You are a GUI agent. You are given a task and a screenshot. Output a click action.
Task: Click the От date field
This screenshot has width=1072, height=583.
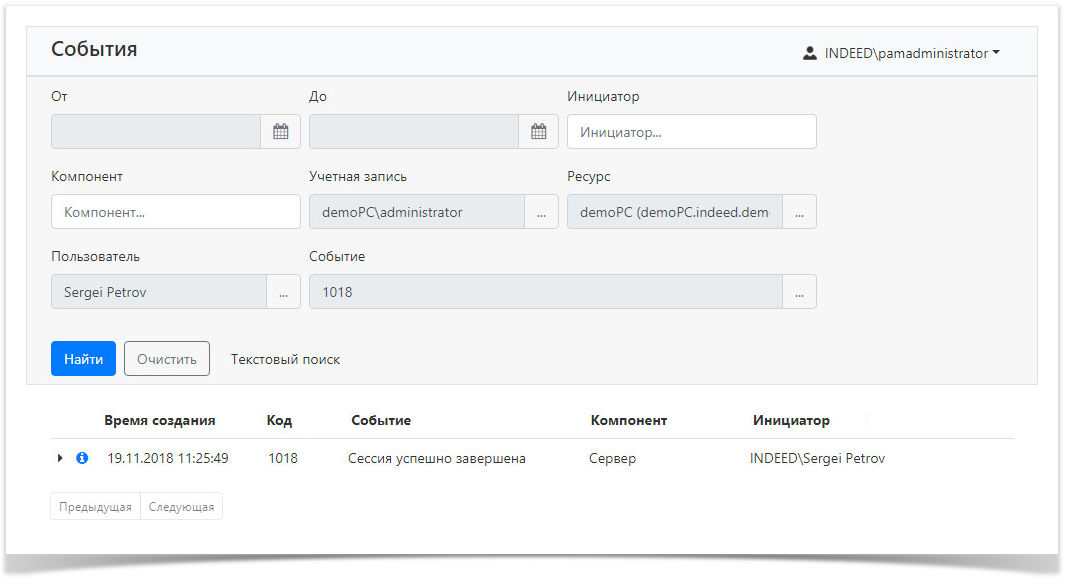point(156,131)
